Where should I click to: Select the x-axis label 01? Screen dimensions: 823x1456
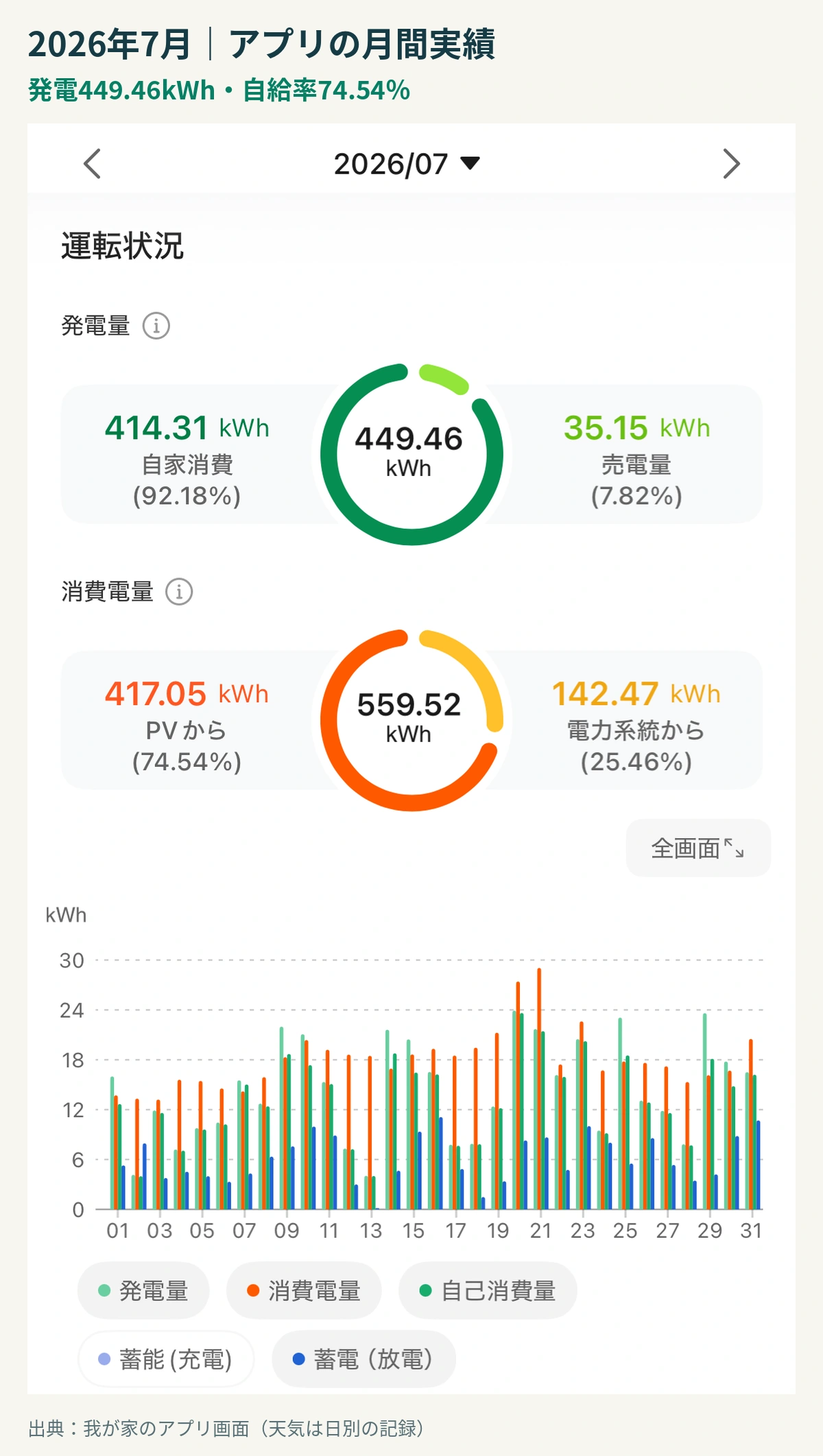point(117,1230)
